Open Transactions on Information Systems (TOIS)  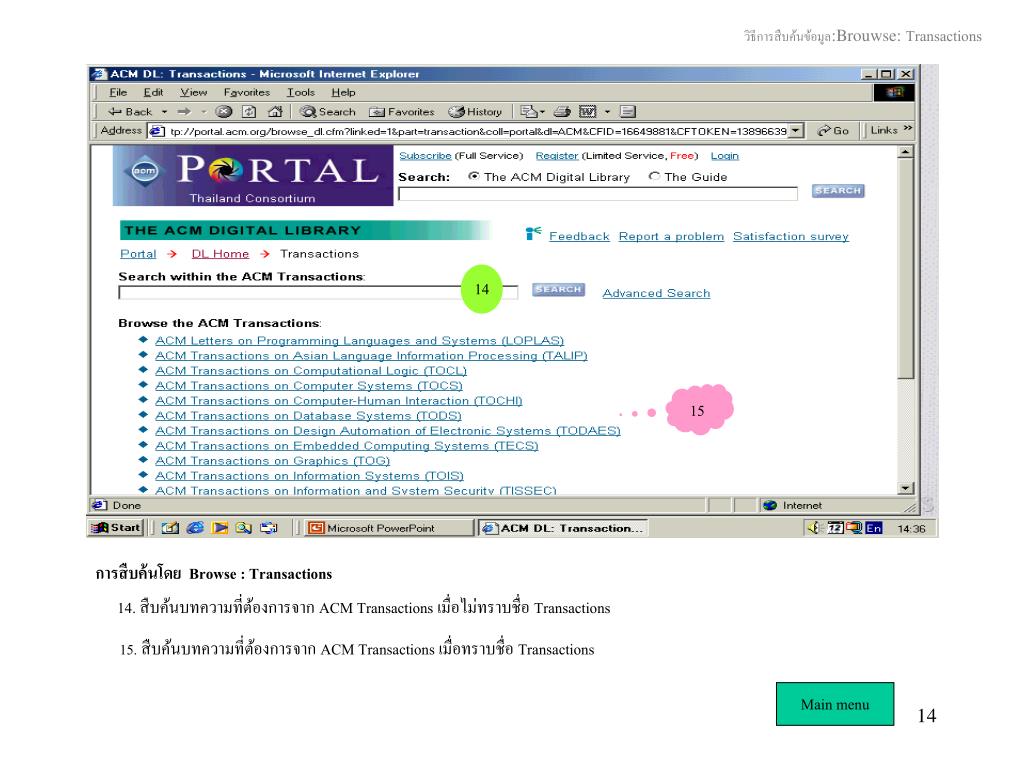310,475
